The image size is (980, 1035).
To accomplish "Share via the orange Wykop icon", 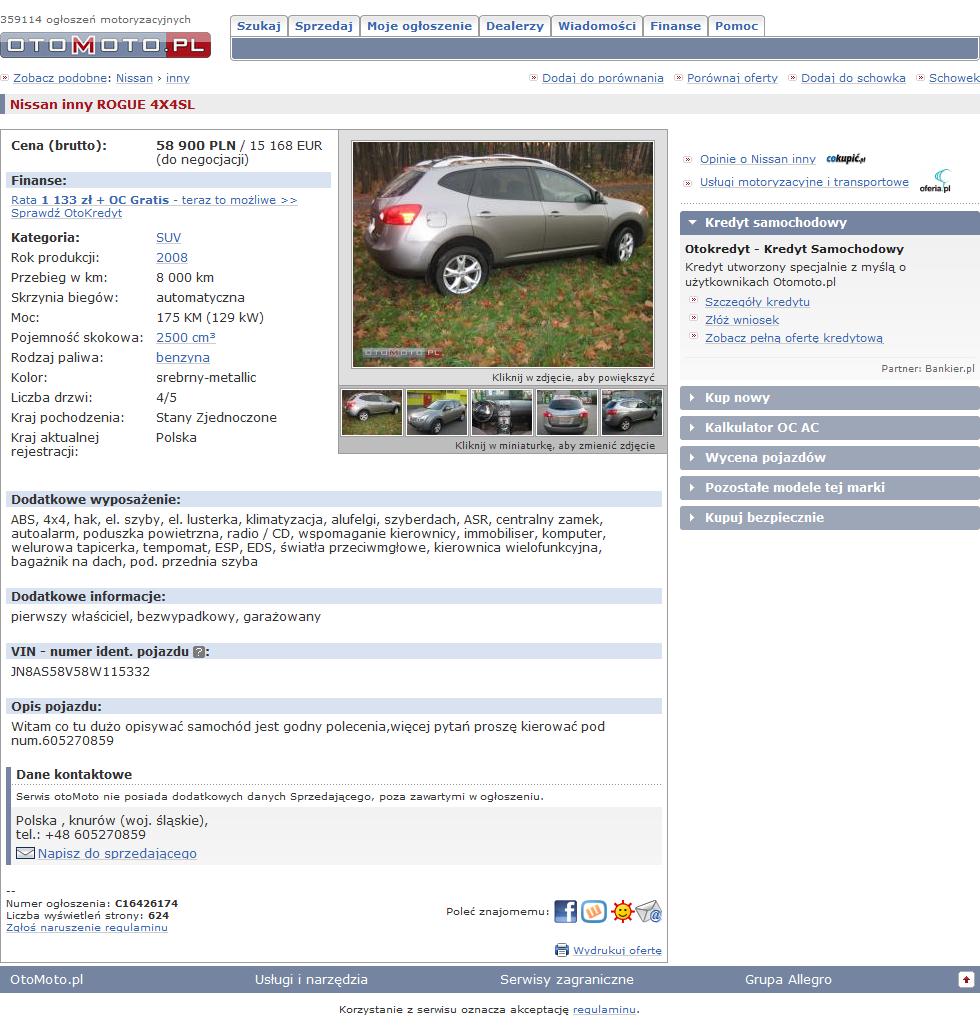I will point(594,912).
